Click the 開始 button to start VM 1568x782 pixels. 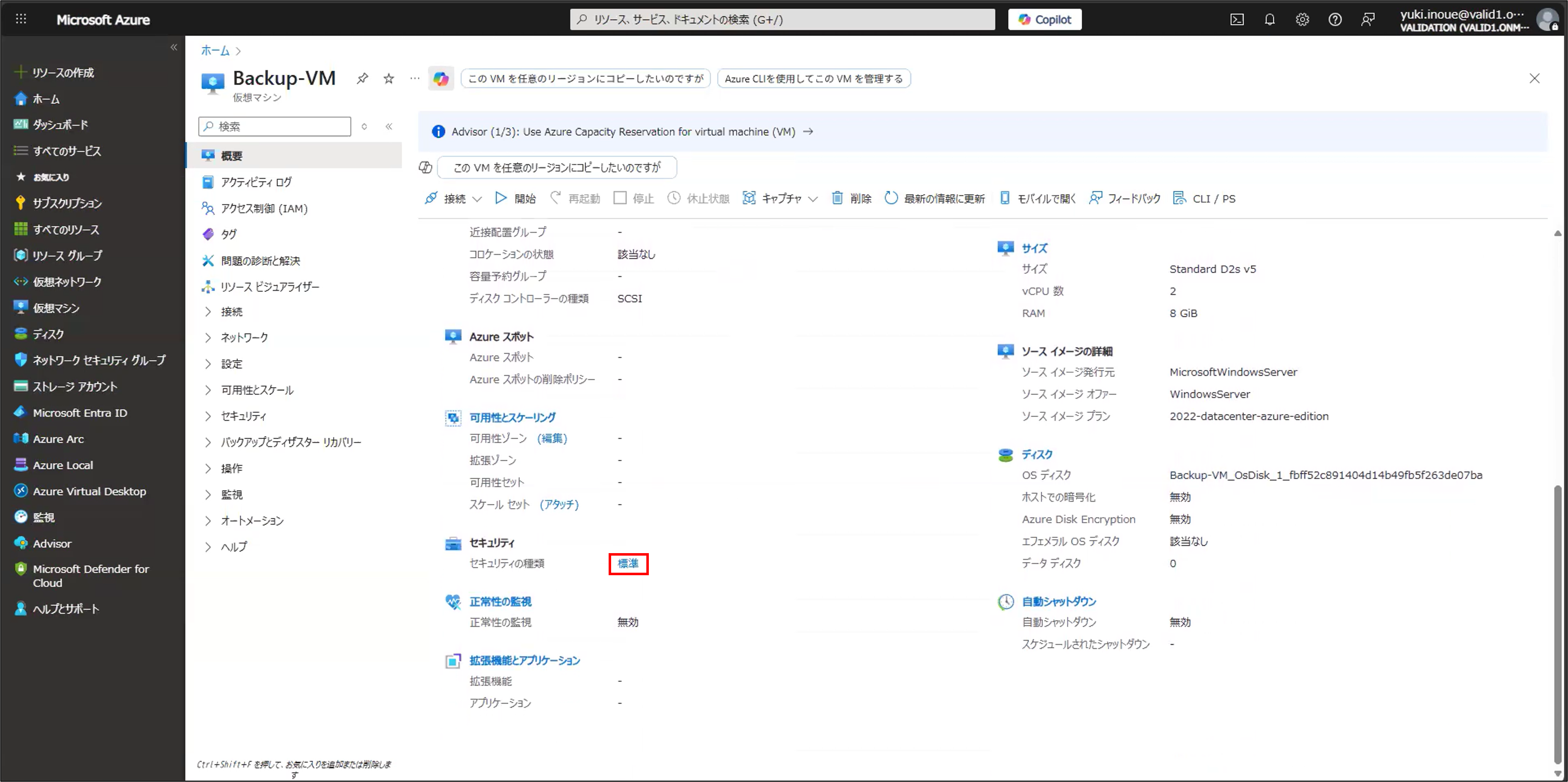pyautogui.click(x=515, y=198)
